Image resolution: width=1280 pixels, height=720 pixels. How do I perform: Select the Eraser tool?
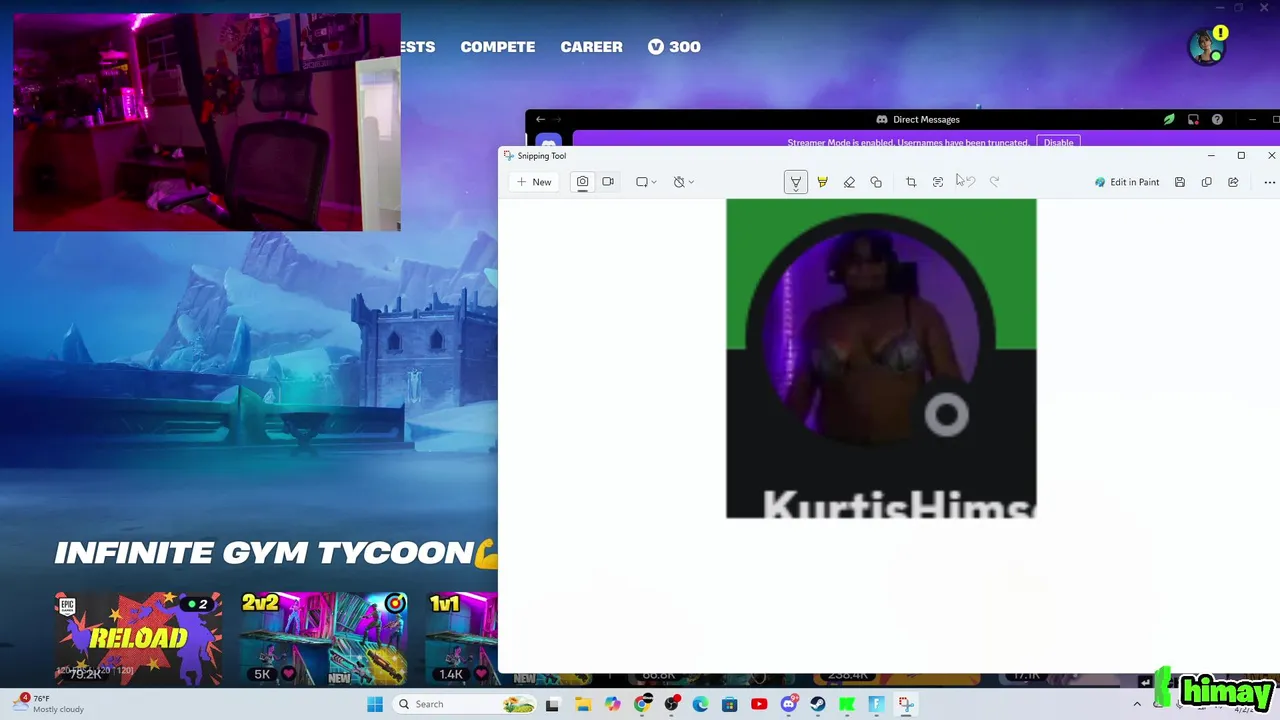849,182
